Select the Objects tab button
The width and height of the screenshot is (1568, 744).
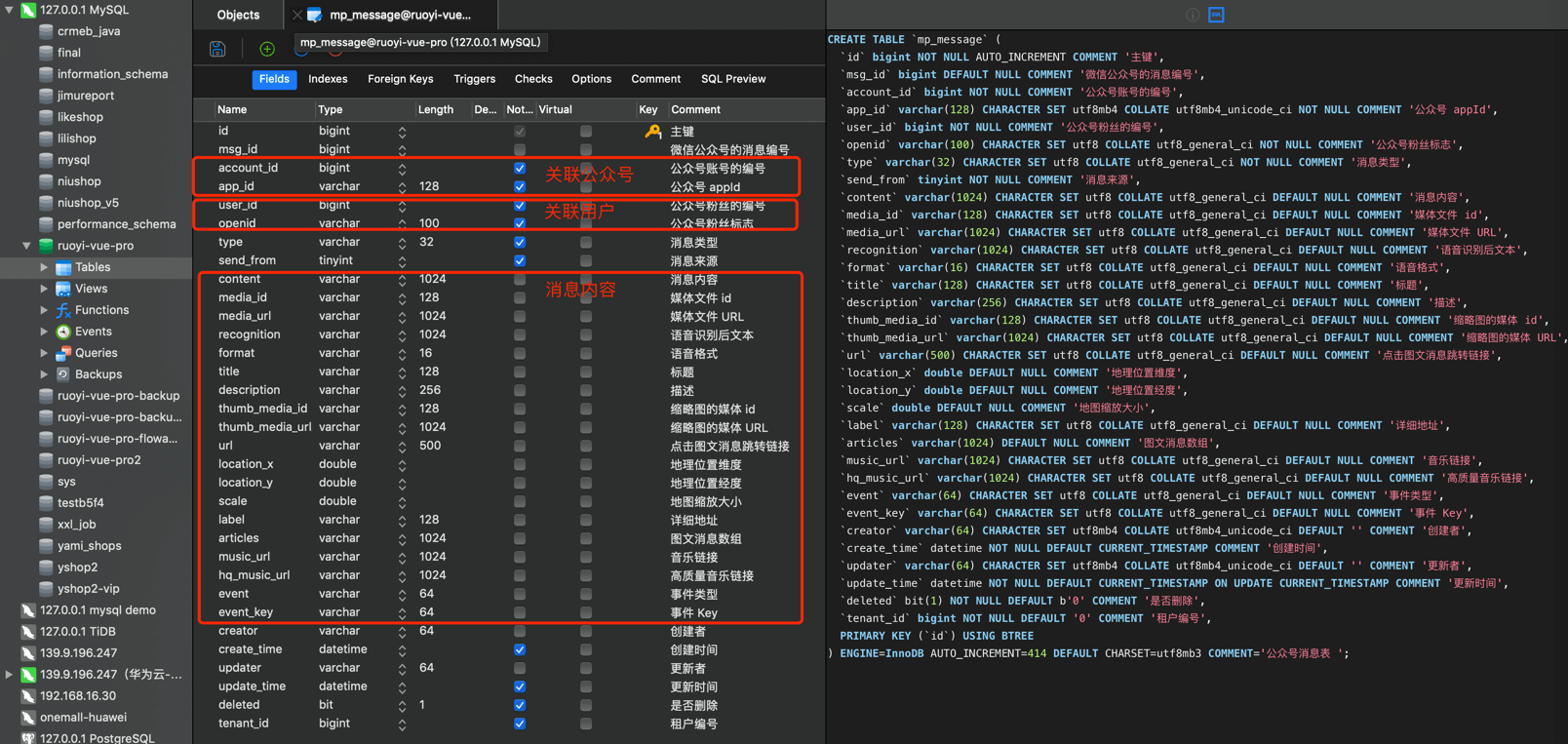click(x=238, y=15)
